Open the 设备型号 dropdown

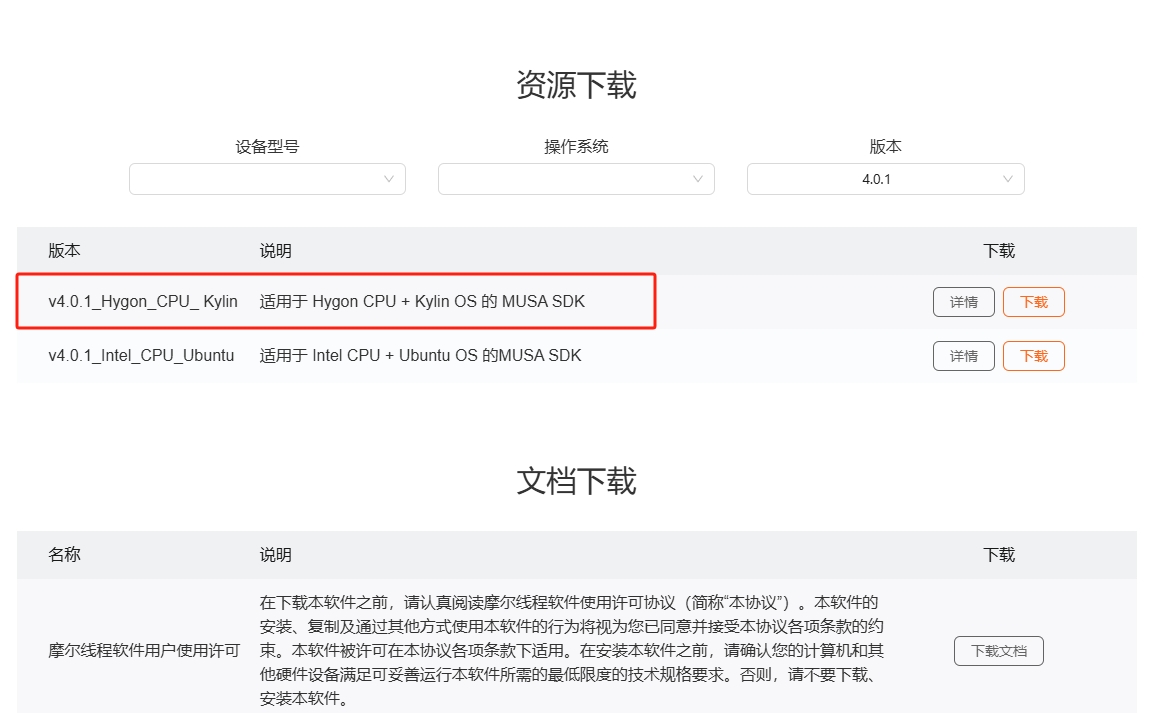coord(267,179)
